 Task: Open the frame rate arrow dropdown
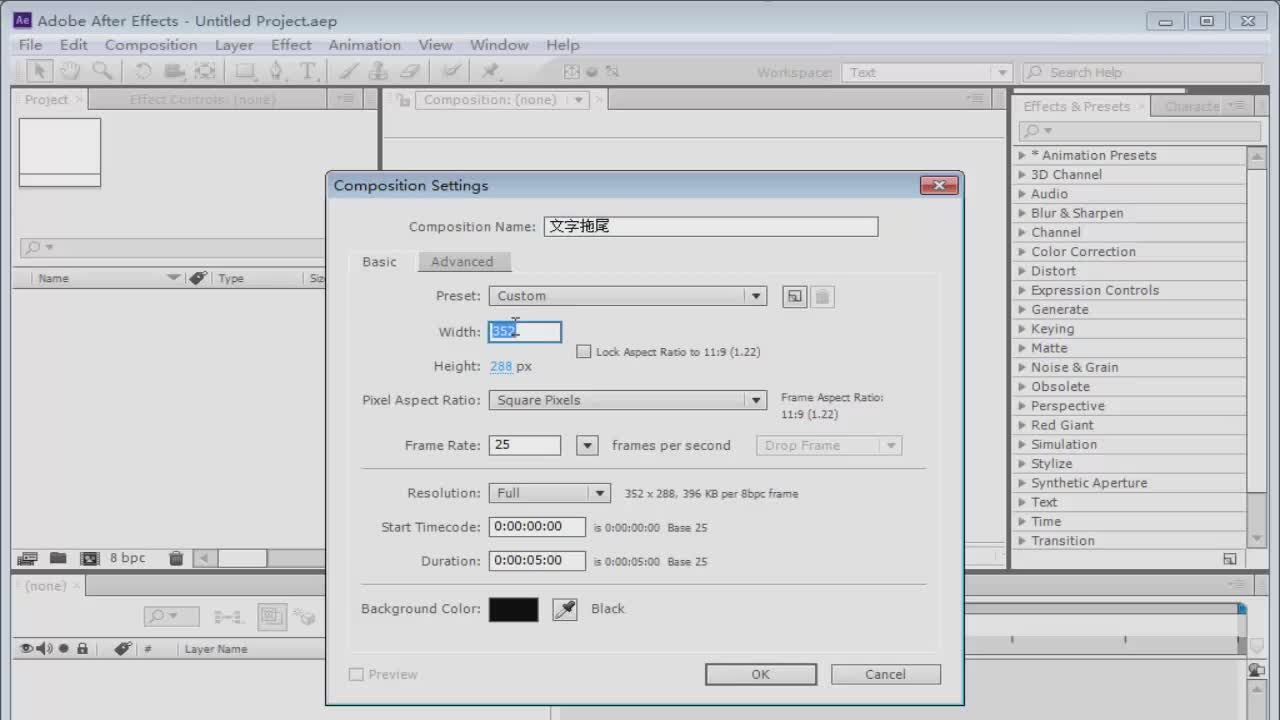click(588, 446)
